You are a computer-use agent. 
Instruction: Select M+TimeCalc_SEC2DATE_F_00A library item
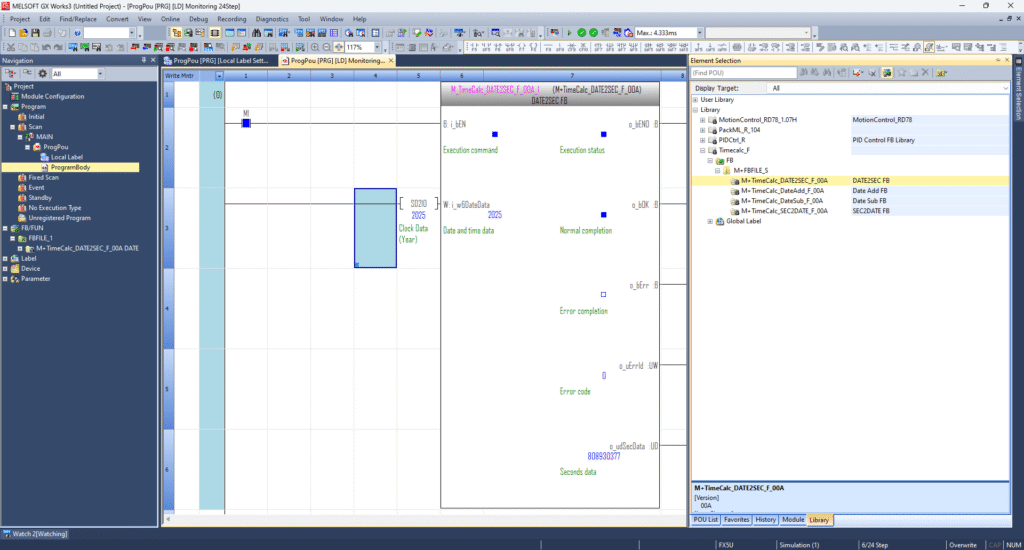[784, 211]
